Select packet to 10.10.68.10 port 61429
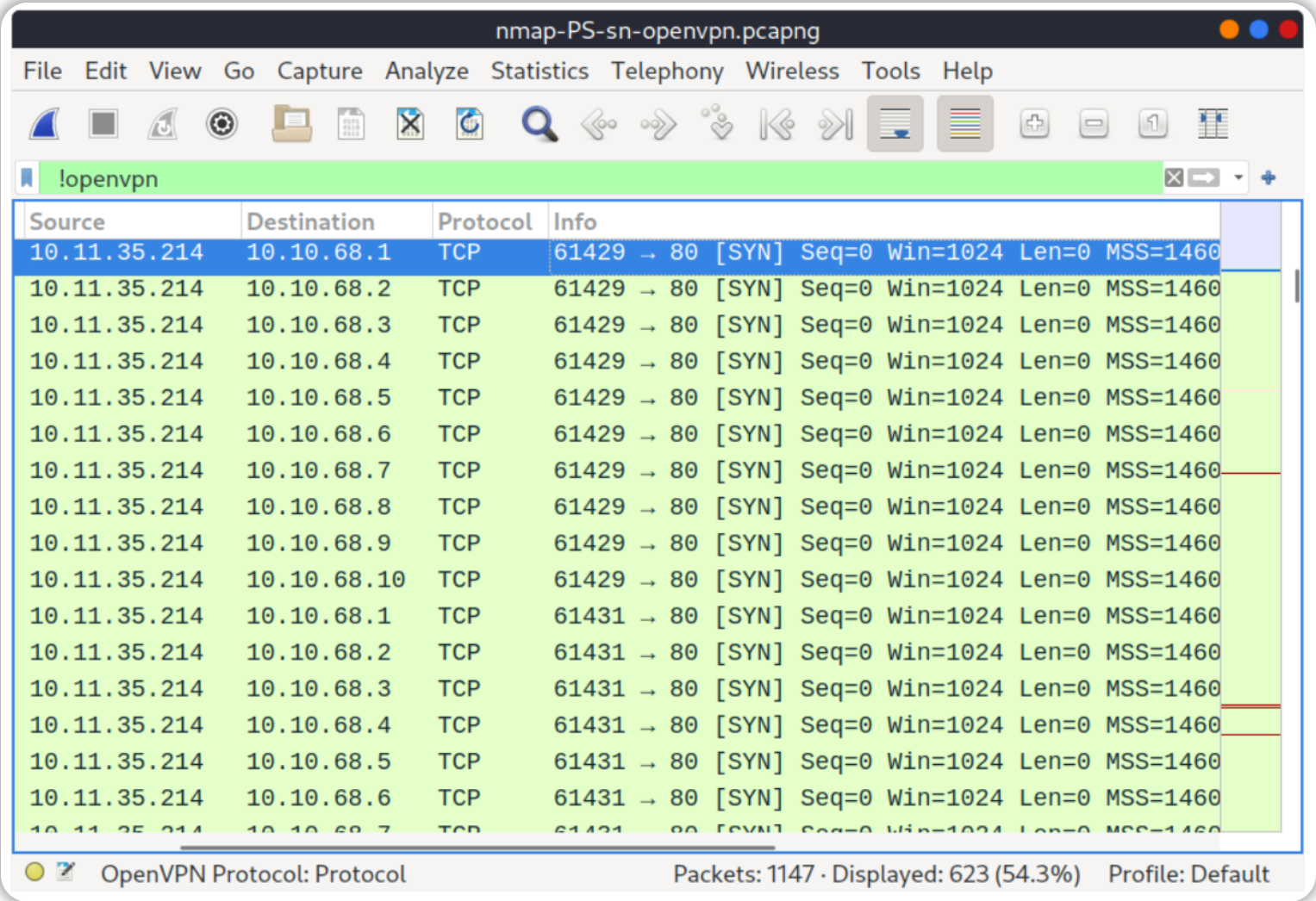Viewport: 1316px width, 901px height. coord(617,580)
